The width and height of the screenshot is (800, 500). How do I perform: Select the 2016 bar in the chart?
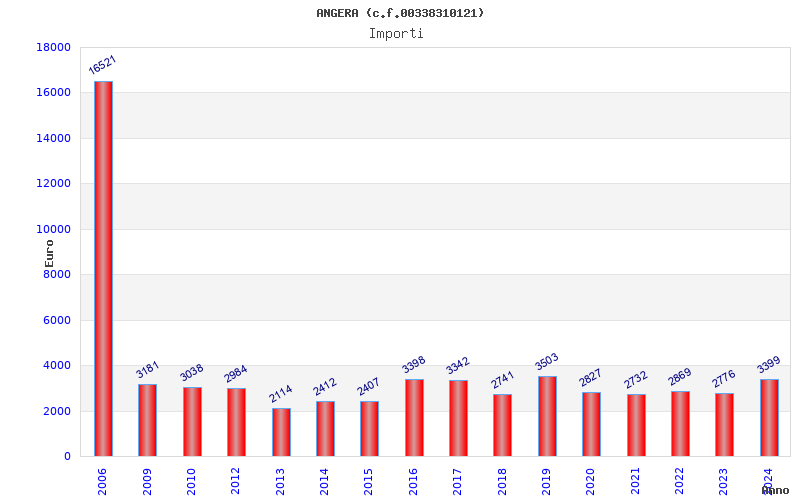pos(414,417)
